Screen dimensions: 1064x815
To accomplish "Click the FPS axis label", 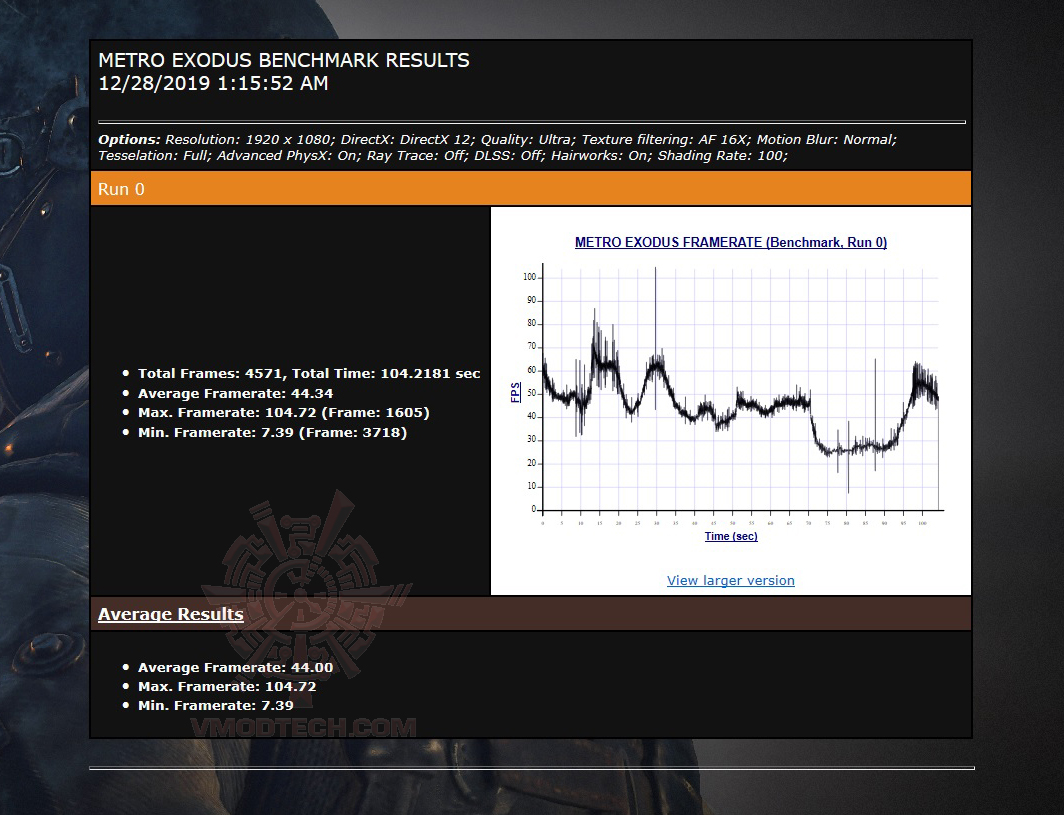I will click(516, 392).
